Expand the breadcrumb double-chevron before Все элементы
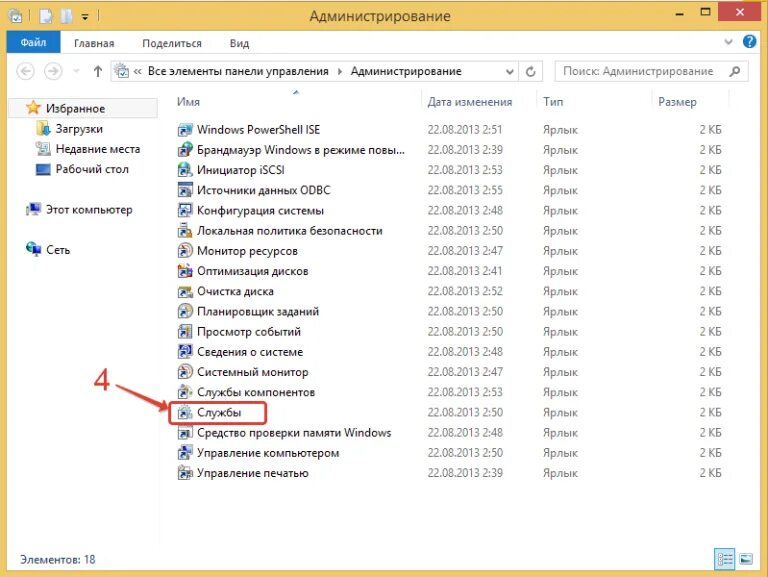This screenshot has width=768, height=577. (138, 72)
